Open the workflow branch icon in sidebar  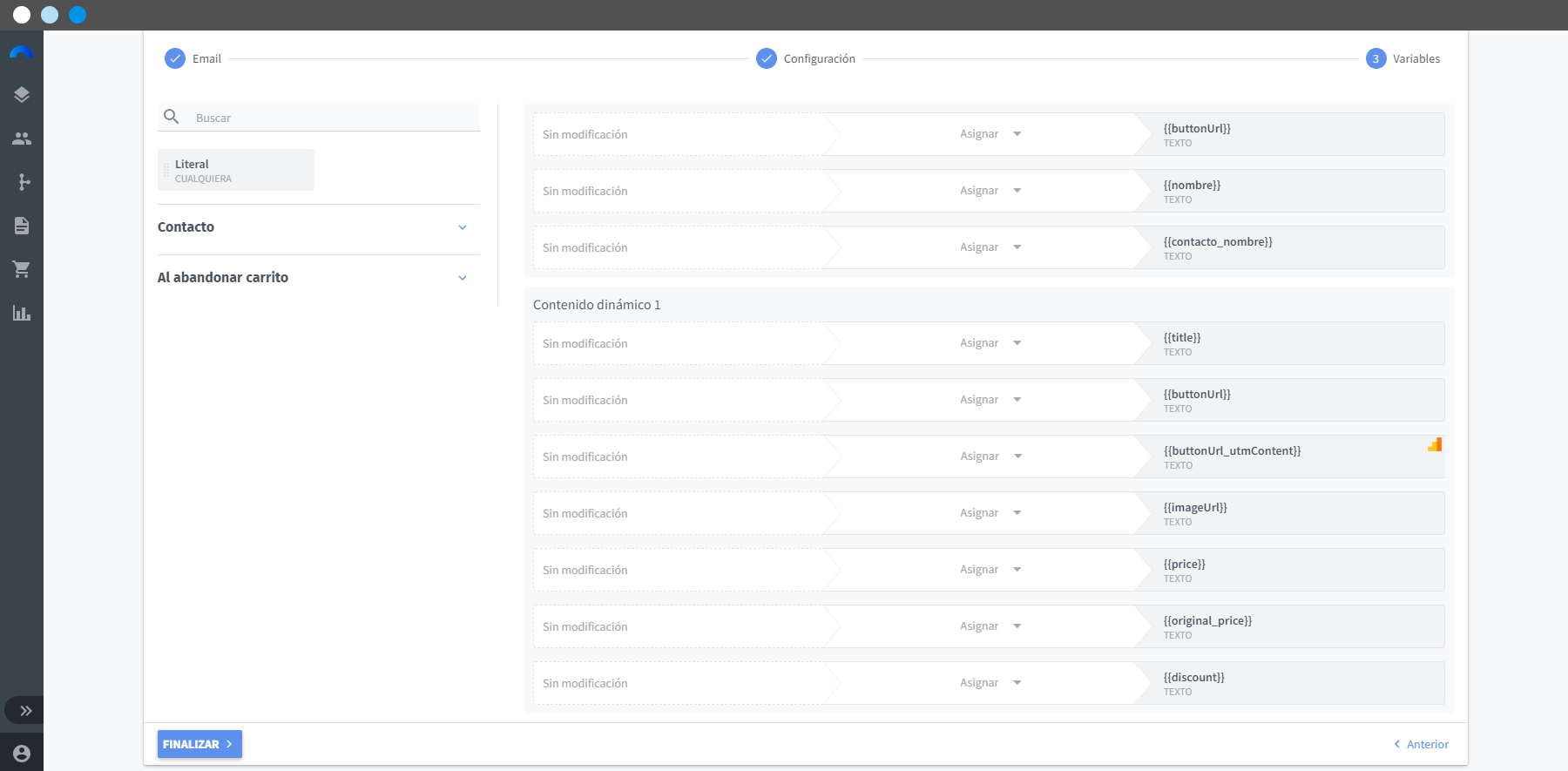click(24, 182)
